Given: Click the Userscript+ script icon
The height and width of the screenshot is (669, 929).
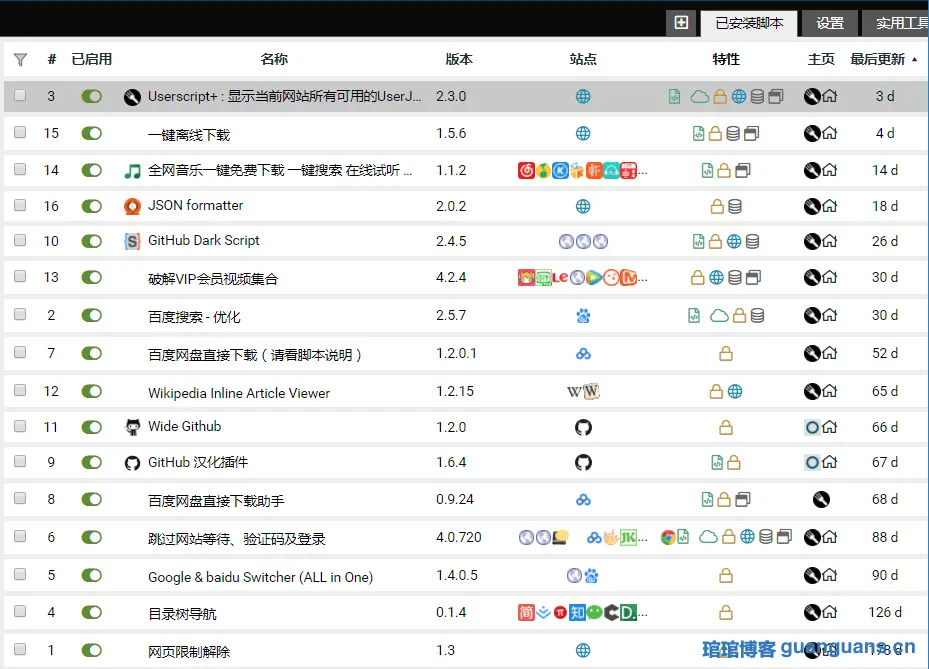Looking at the screenshot, I should pyautogui.click(x=132, y=97).
